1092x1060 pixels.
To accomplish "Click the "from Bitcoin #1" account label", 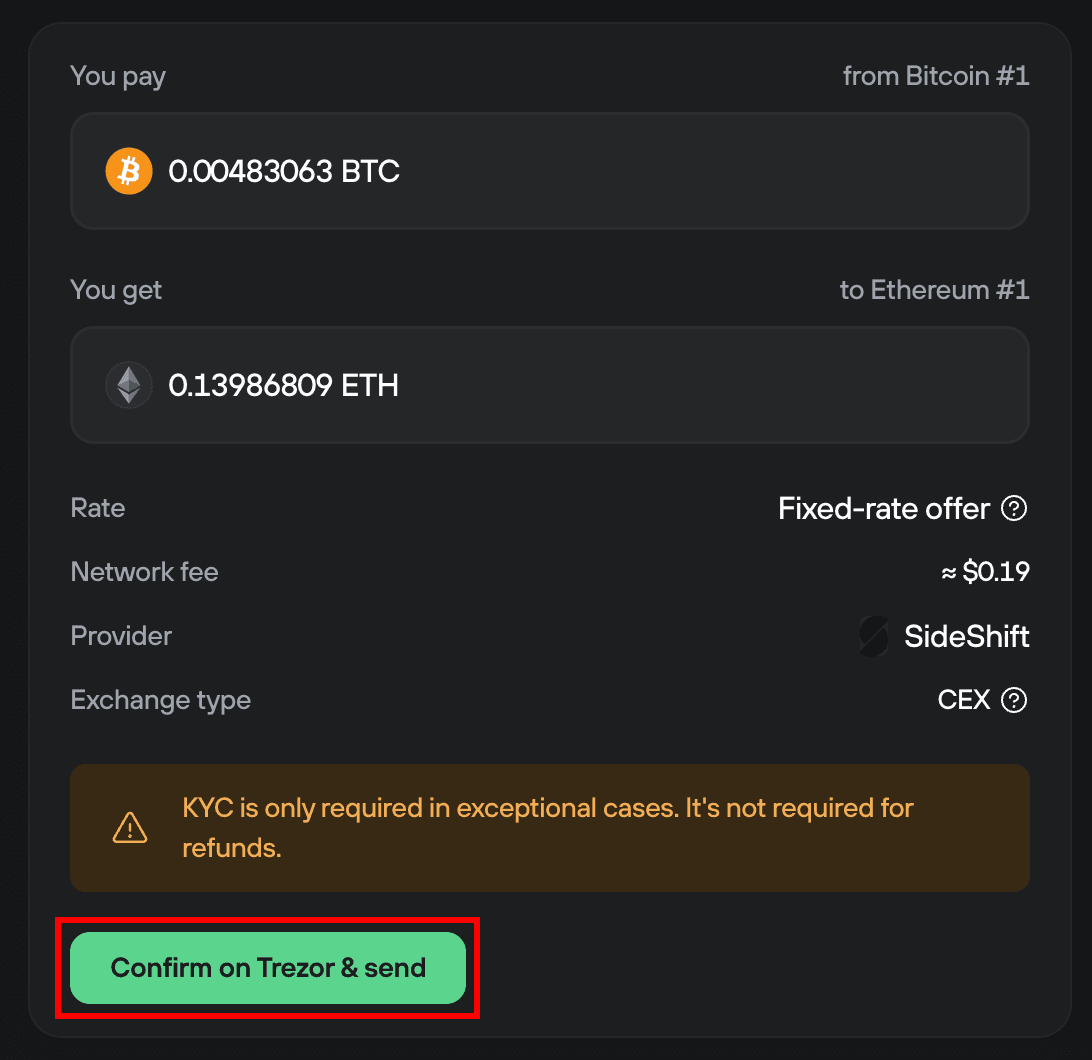I will (935, 76).
